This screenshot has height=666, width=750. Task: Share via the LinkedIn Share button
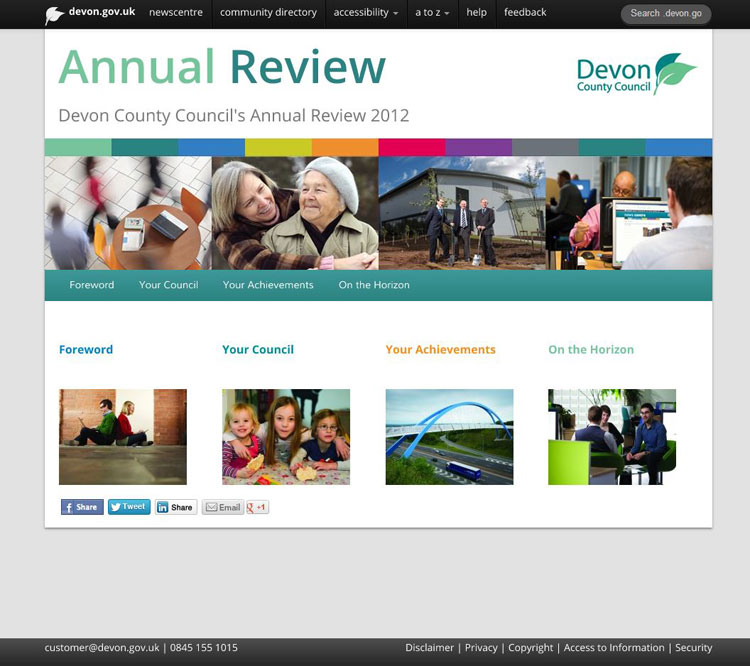click(x=176, y=507)
